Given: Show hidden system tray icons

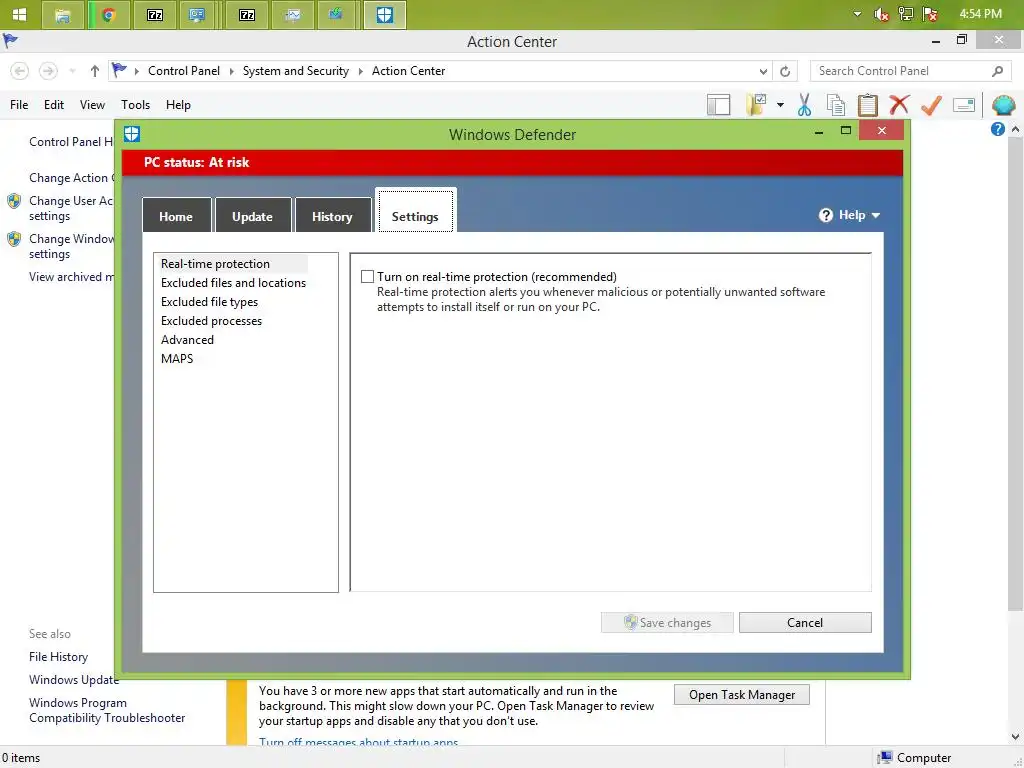Looking at the screenshot, I should [857, 14].
